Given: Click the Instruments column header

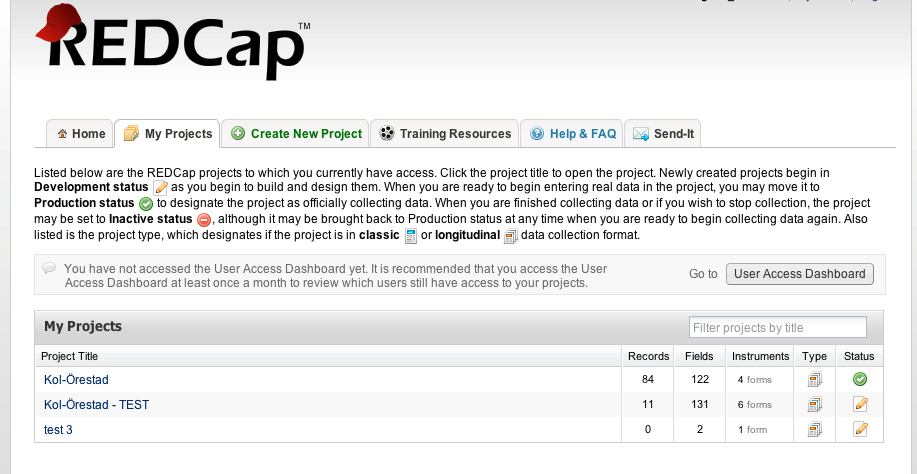Looking at the screenshot, I should (760, 357).
